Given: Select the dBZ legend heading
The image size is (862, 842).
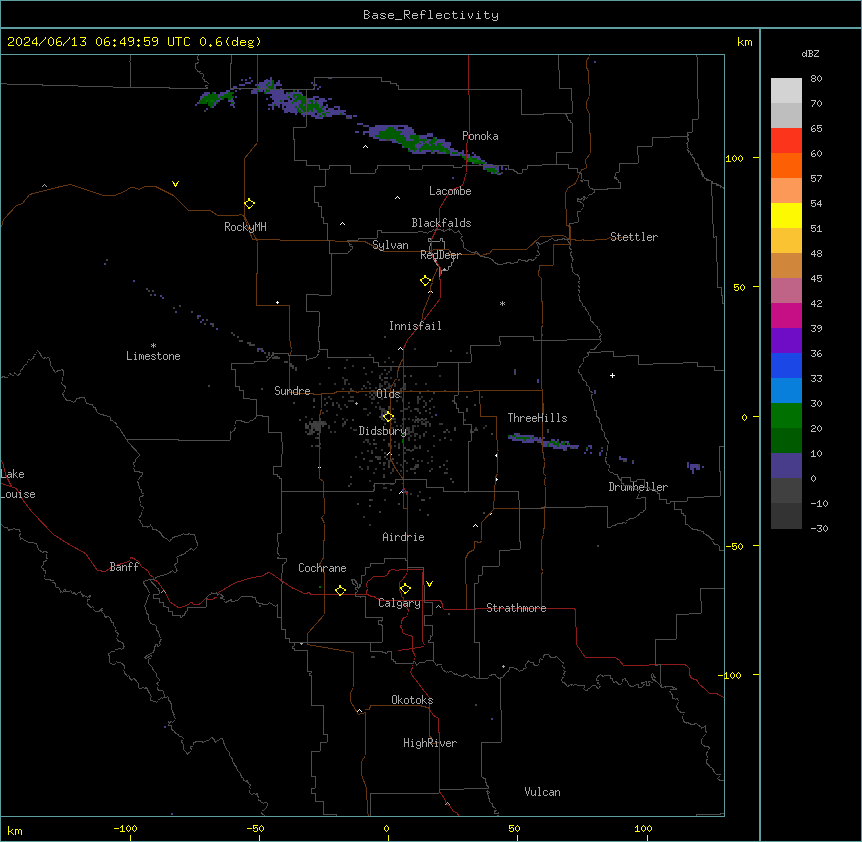Looking at the screenshot, I should [x=810, y=54].
